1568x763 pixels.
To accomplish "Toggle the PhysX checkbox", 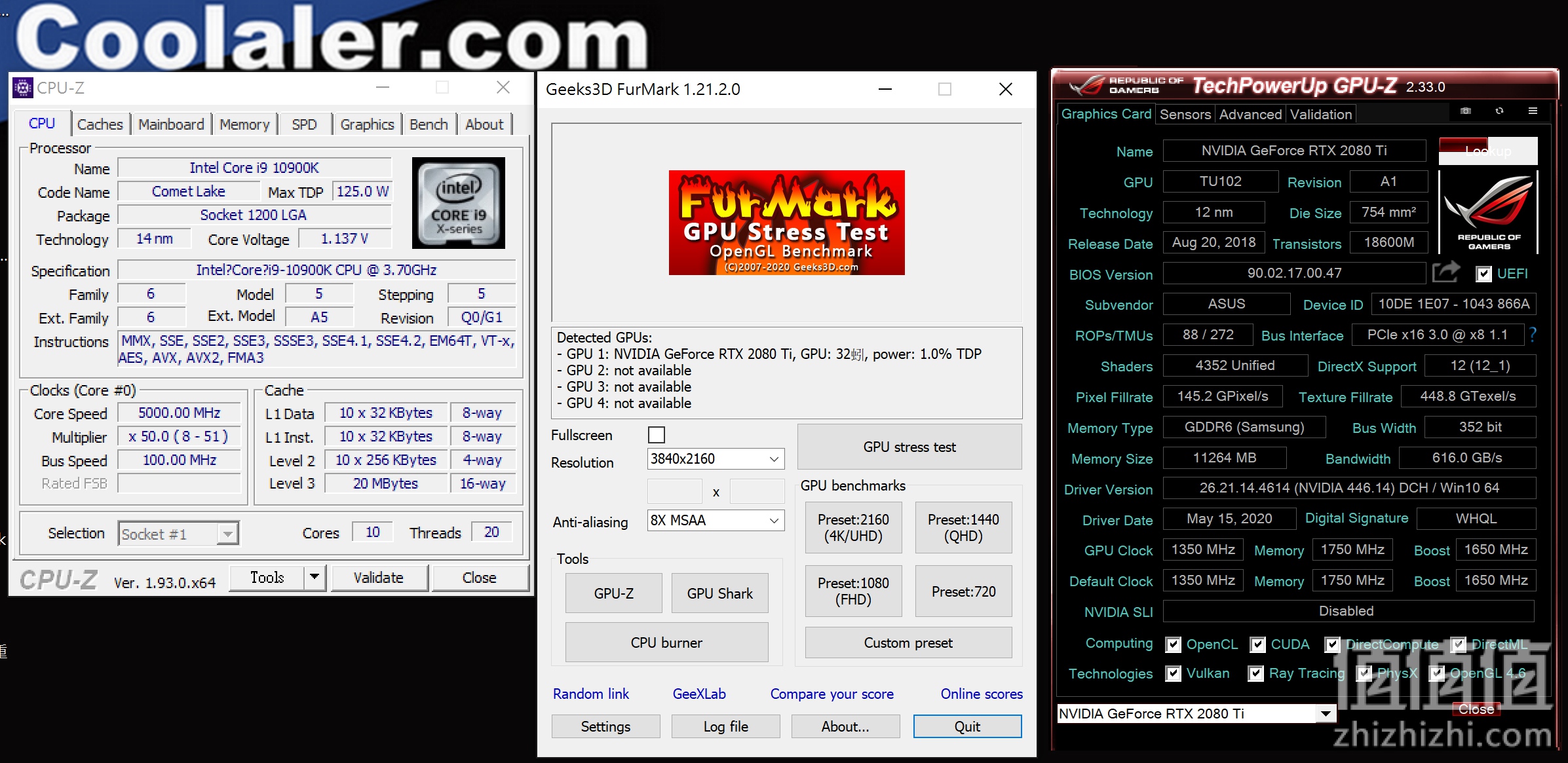I will point(1364,673).
